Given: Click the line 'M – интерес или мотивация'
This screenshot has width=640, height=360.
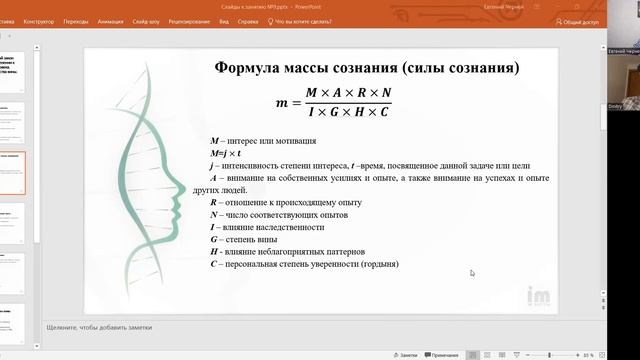Looking at the screenshot, I should point(263,141).
